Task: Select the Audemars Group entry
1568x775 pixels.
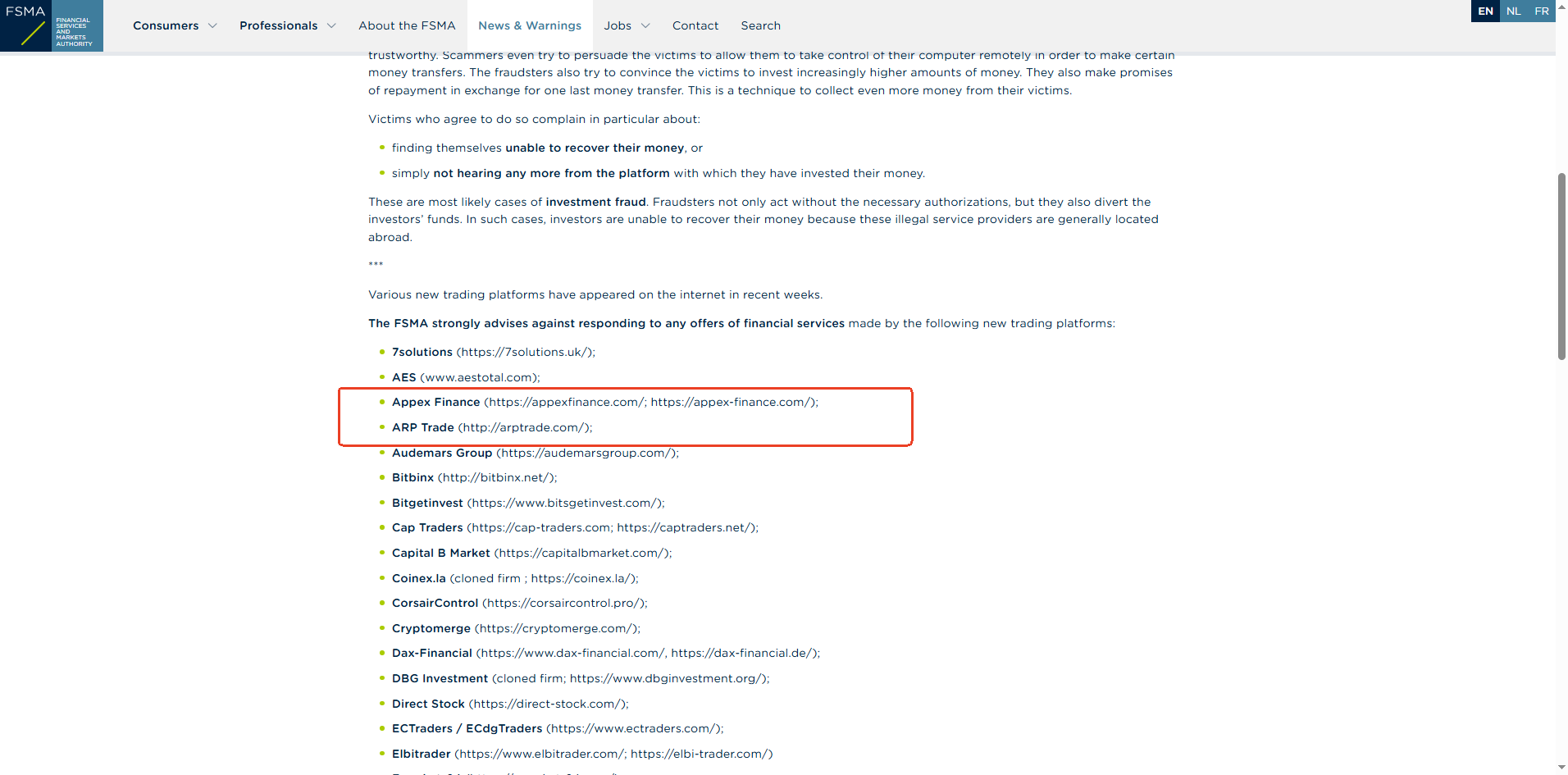Action: point(536,453)
